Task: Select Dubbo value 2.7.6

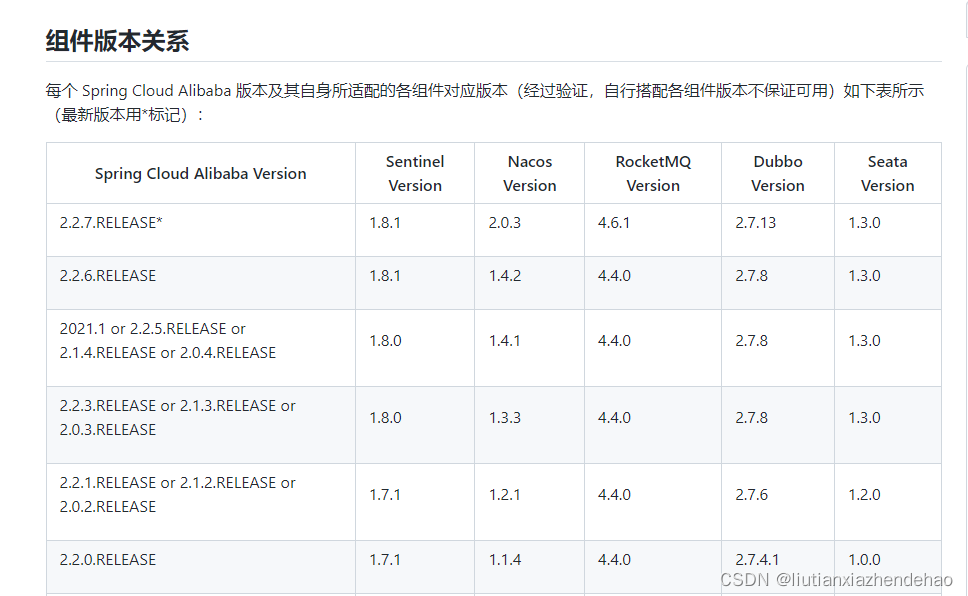Action: click(x=751, y=495)
